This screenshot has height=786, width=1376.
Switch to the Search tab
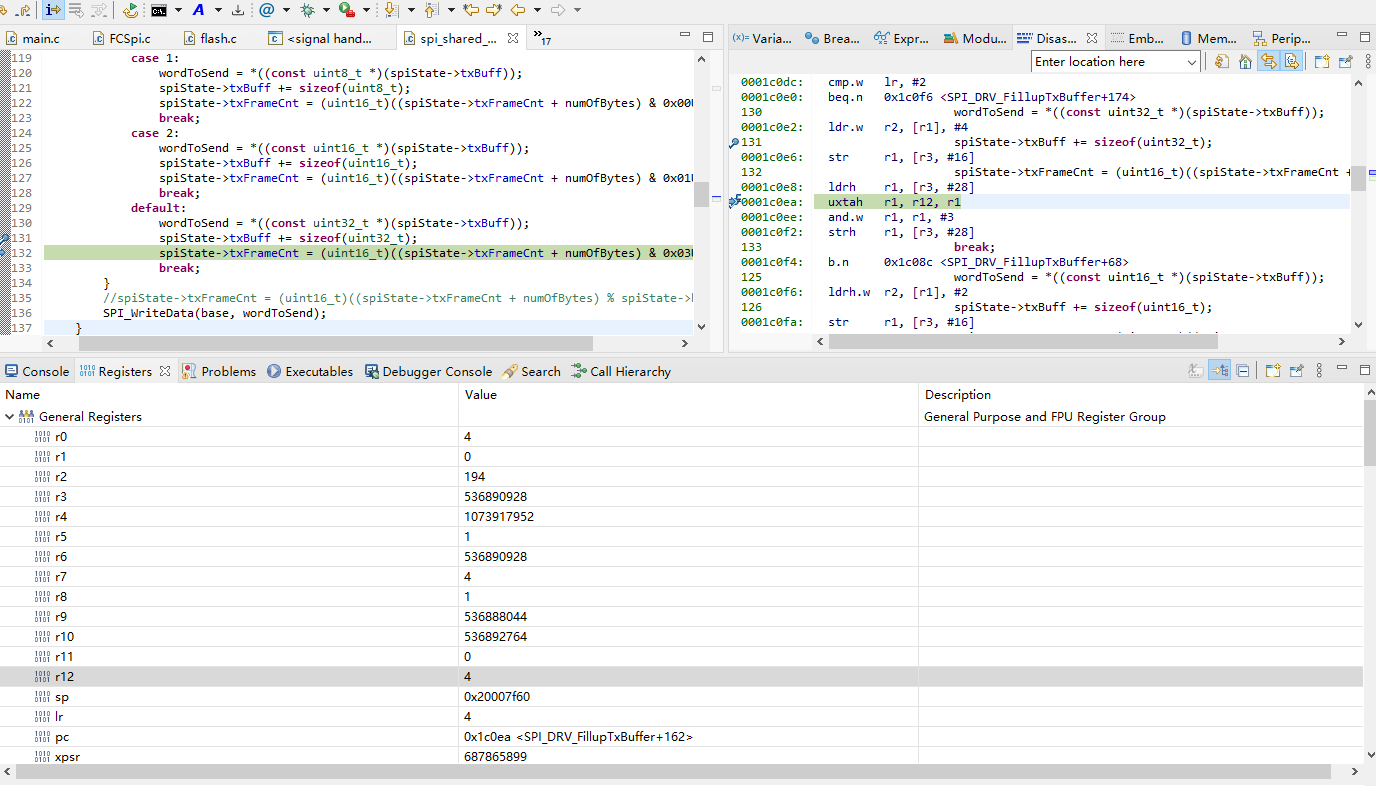click(x=532, y=371)
